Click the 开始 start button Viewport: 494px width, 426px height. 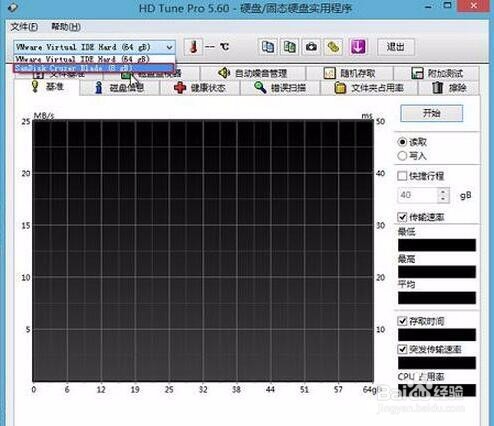(x=432, y=113)
